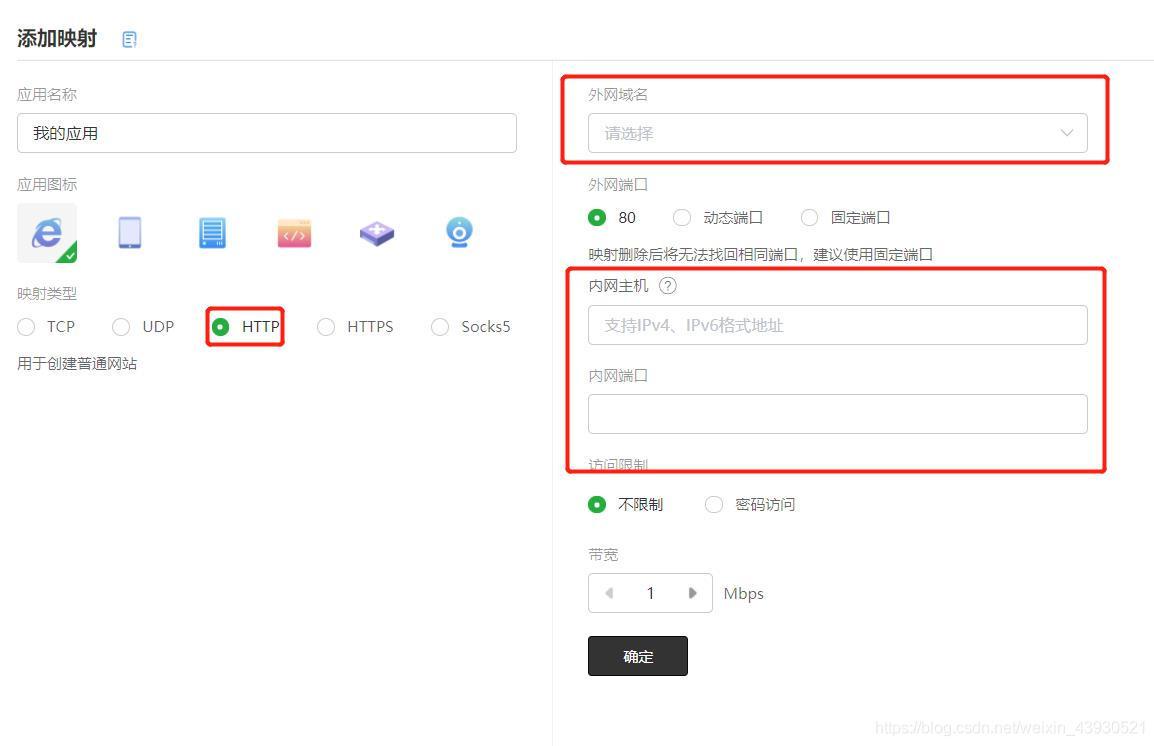Choose the purple gamepad application icon
The width and height of the screenshot is (1154, 746).
377,233
